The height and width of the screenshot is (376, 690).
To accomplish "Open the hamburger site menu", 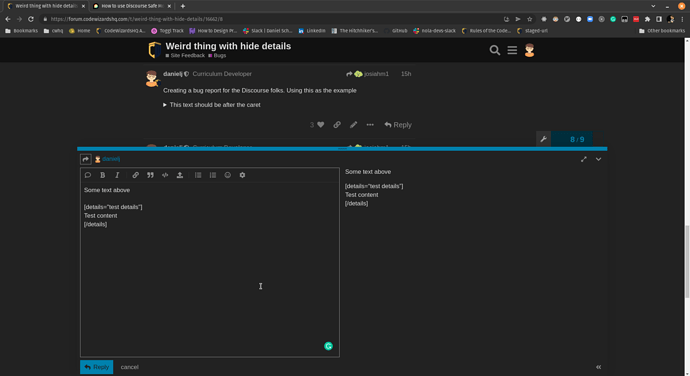I will point(512,50).
